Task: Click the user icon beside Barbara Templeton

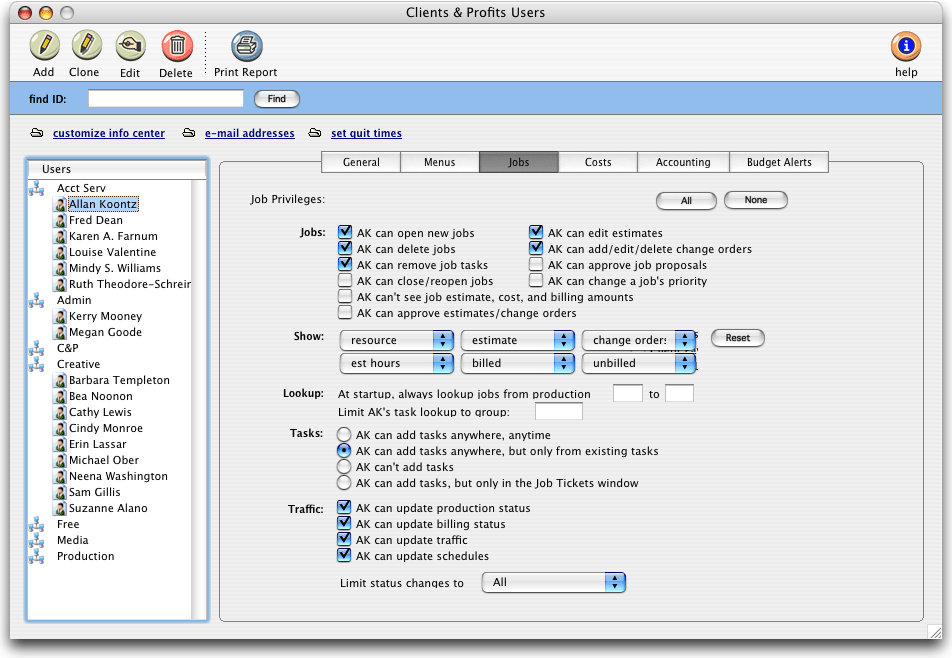Action: click(60, 380)
